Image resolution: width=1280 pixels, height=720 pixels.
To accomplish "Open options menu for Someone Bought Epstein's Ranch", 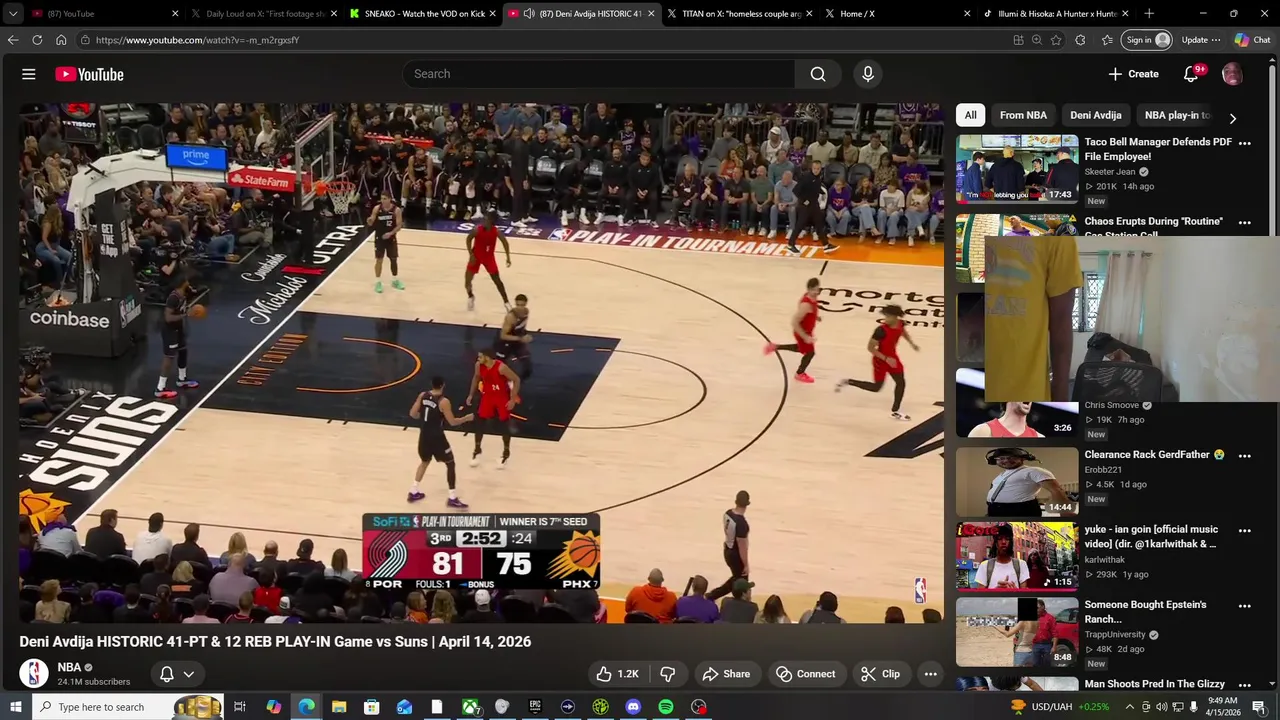I will tap(1245, 606).
